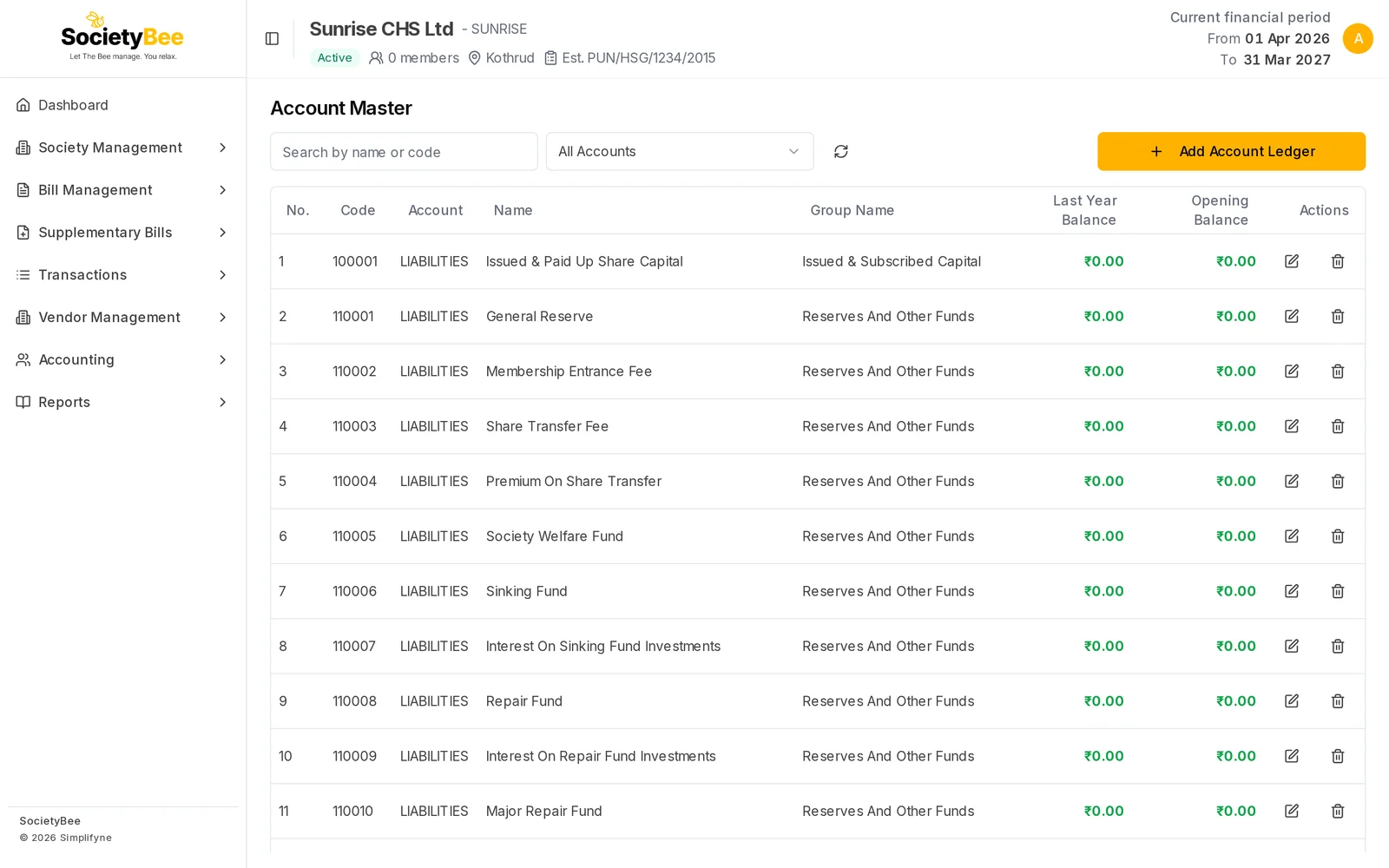Screen dimensions: 1389x868
Task: Click account code 110006
Action: tap(354, 591)
